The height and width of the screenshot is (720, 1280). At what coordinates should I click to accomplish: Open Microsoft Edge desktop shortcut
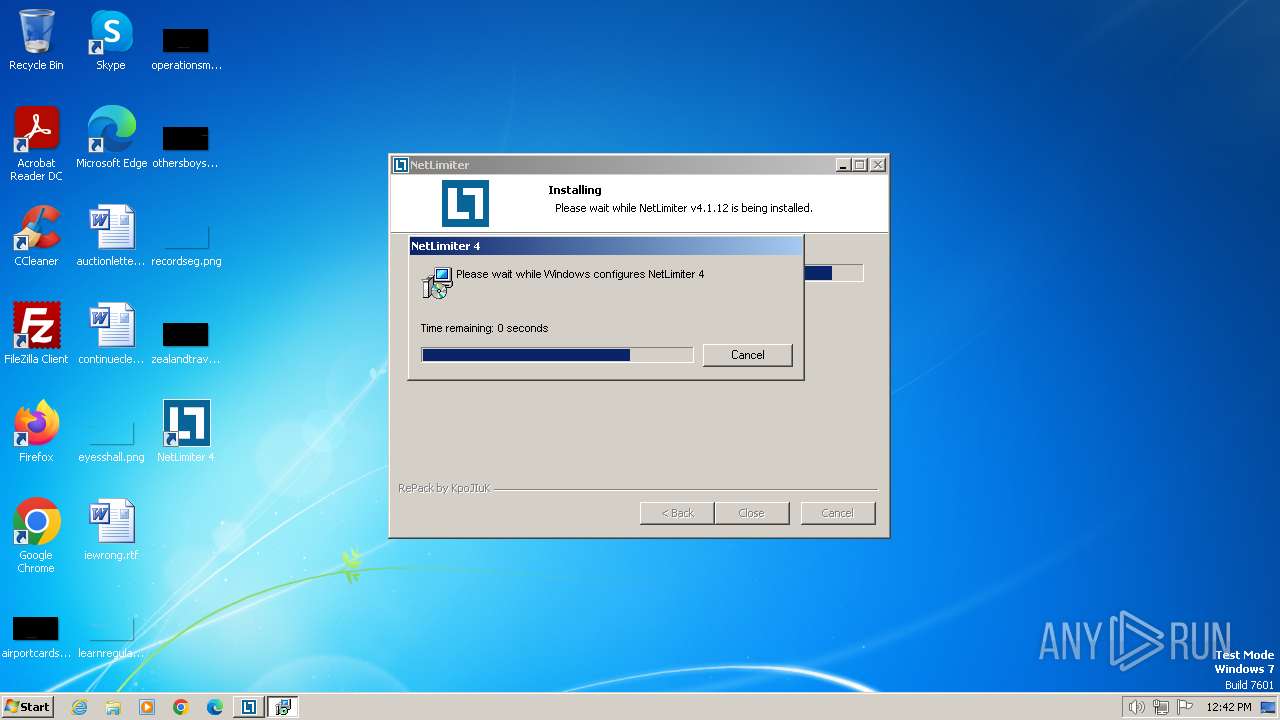click(111, 139)
